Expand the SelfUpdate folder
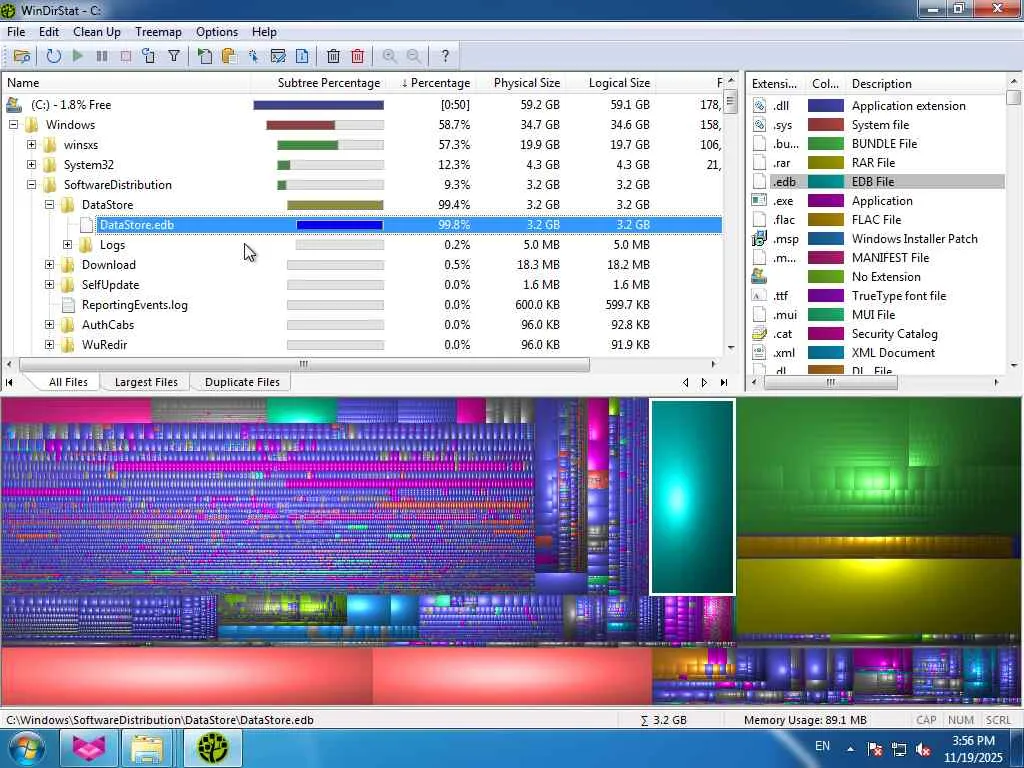This screenshot has width=1024, height=768. tap(50, 285)
